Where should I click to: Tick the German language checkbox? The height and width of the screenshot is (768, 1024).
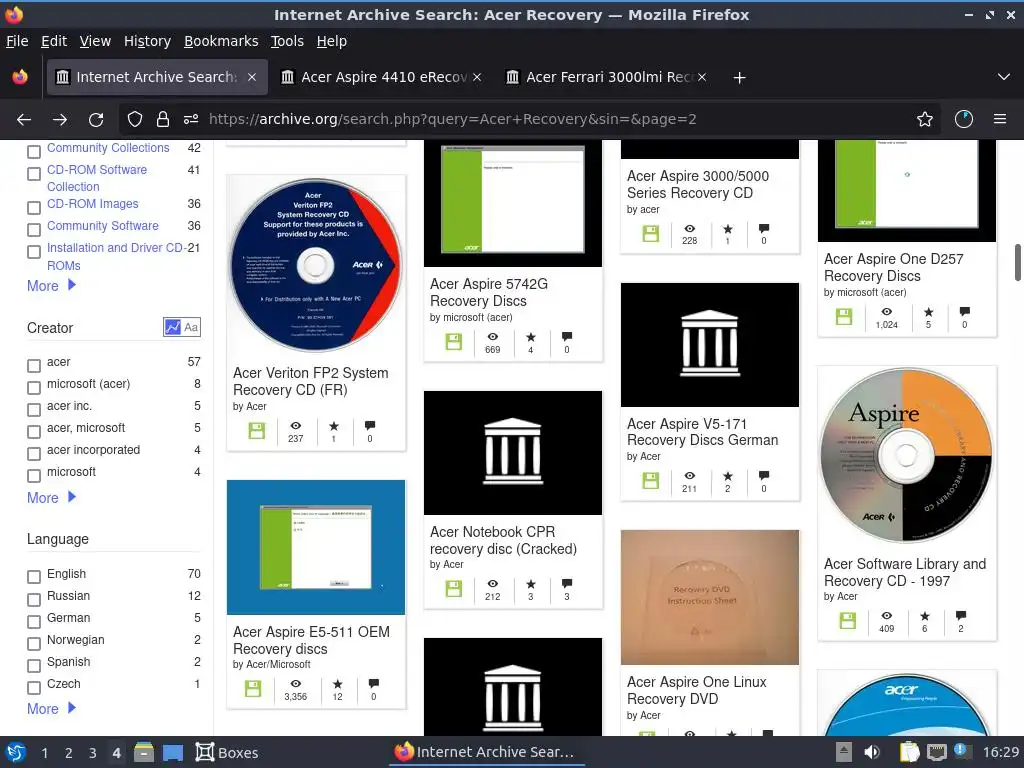click(34, 622)
